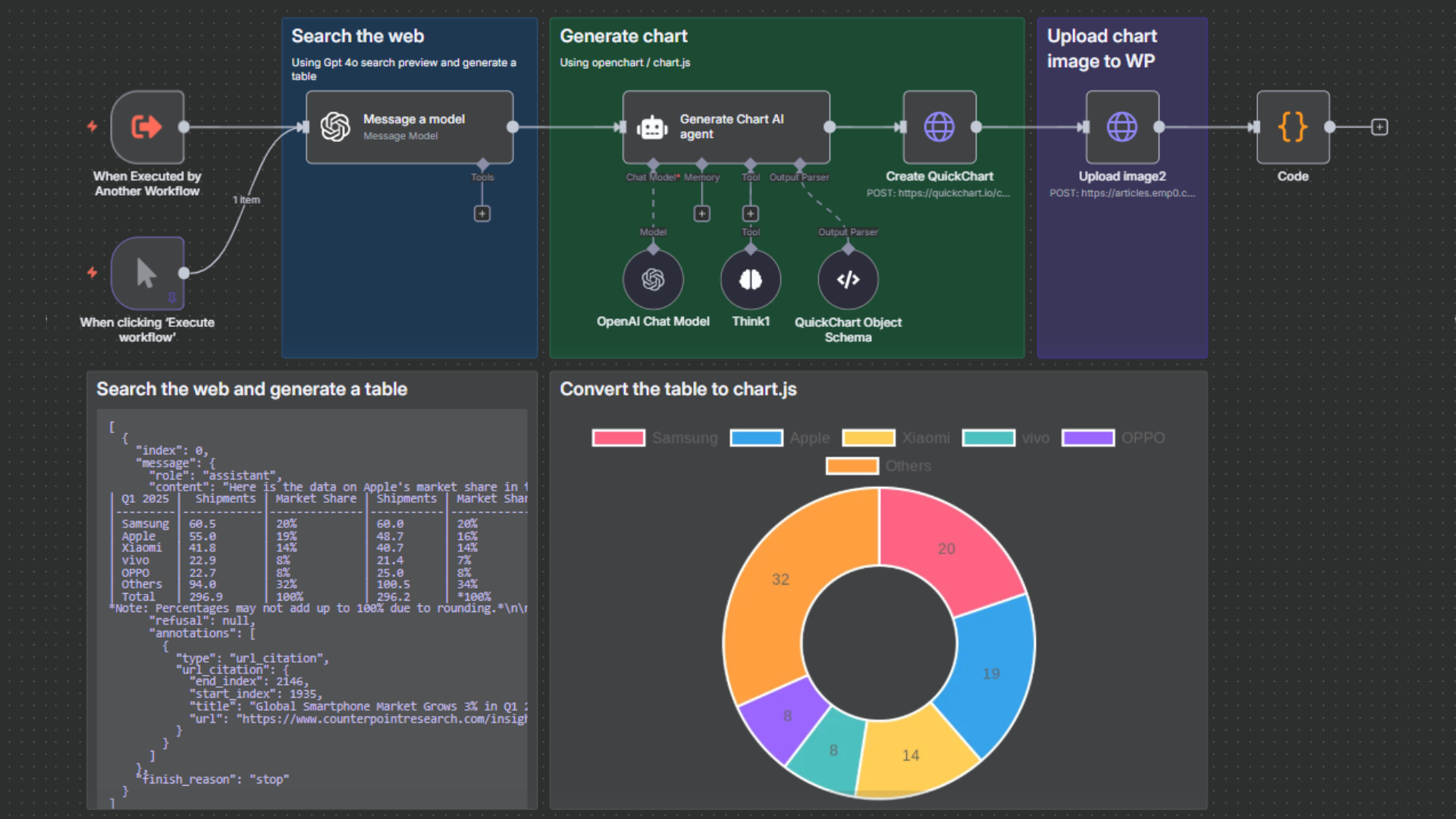Viewport: 1456px width, 819px height.
Task: Click the POST articles.emp0 URL subtitle
Action: click(x=1122, y=193)
